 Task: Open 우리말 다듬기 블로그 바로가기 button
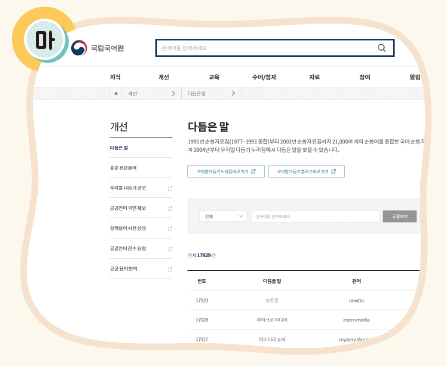tap(306, 171)
